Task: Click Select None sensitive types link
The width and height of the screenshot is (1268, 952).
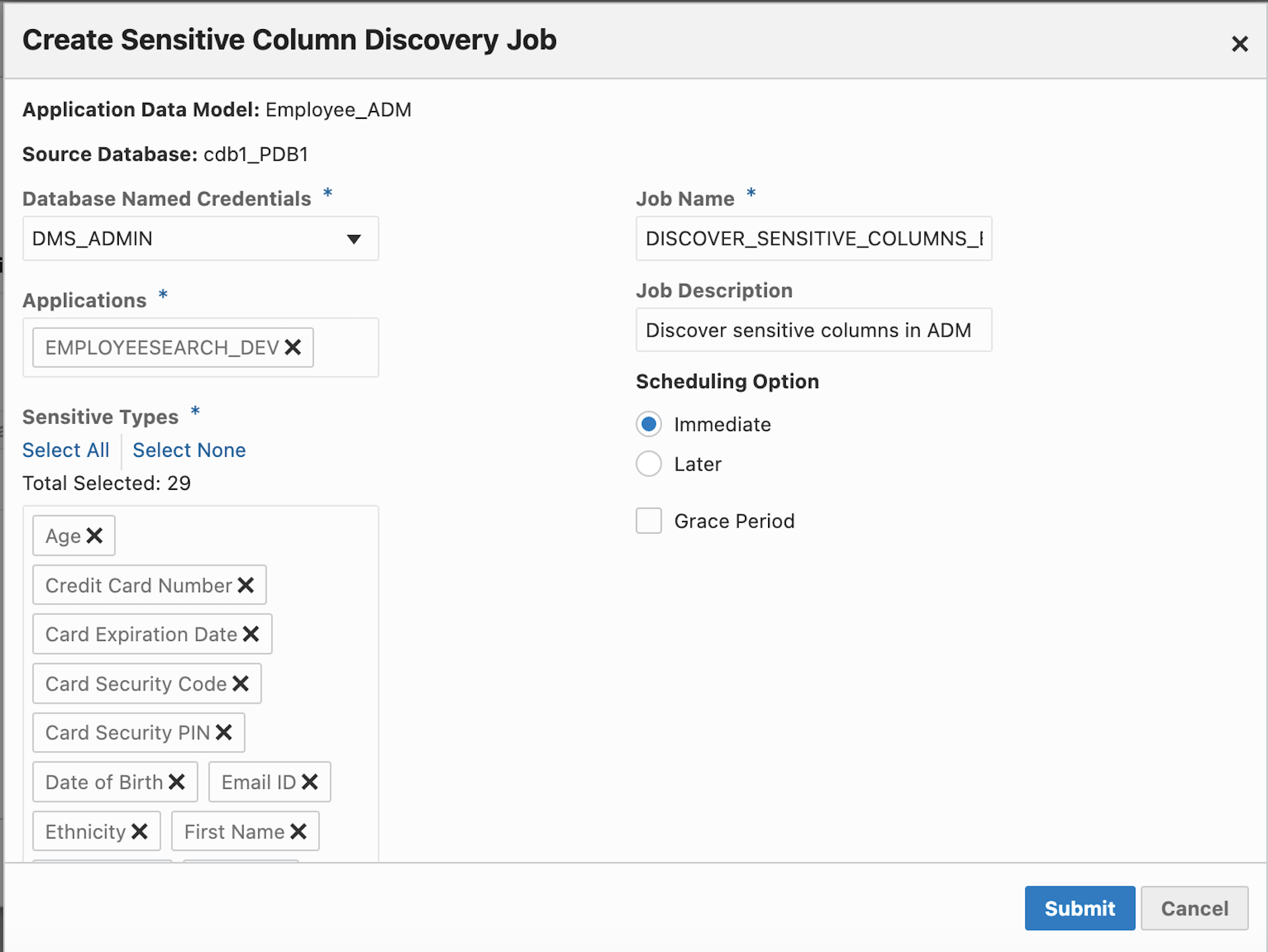Action: (x=189, y=450)
